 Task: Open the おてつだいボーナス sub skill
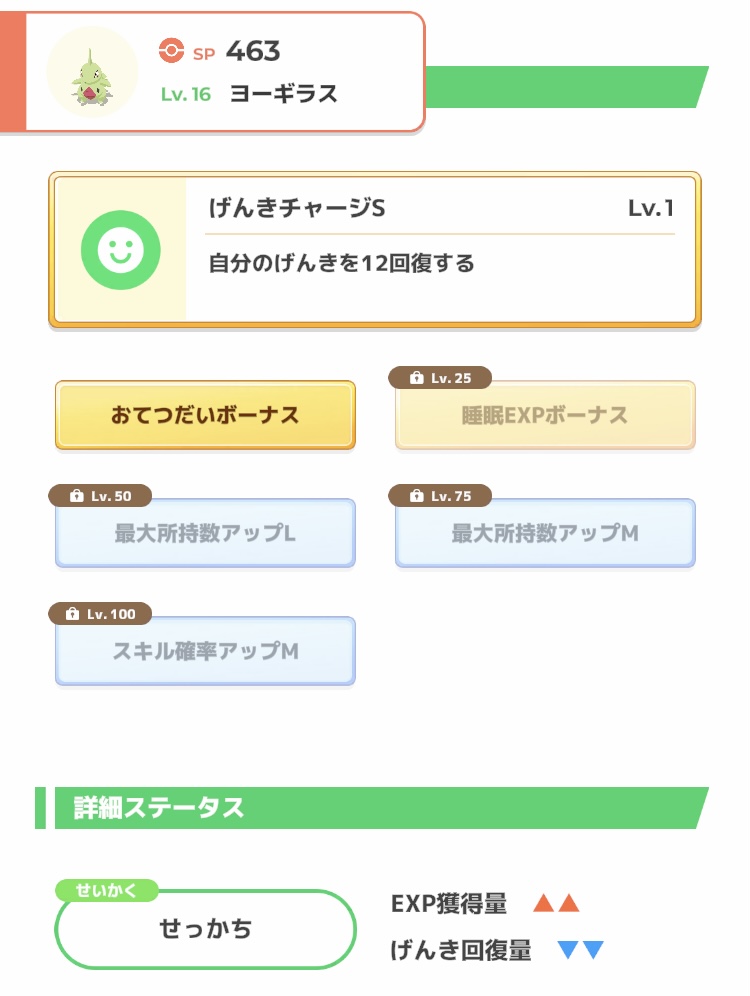click(x=205, y=415)
